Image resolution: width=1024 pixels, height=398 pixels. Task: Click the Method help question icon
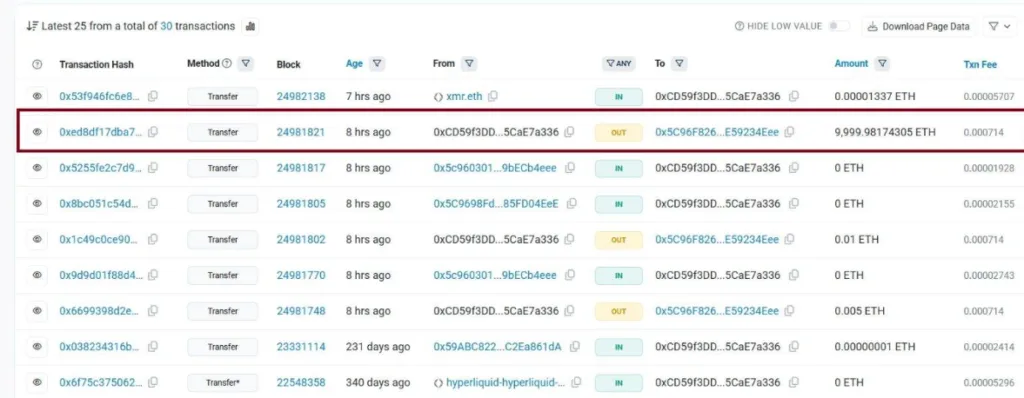point(227,63)
